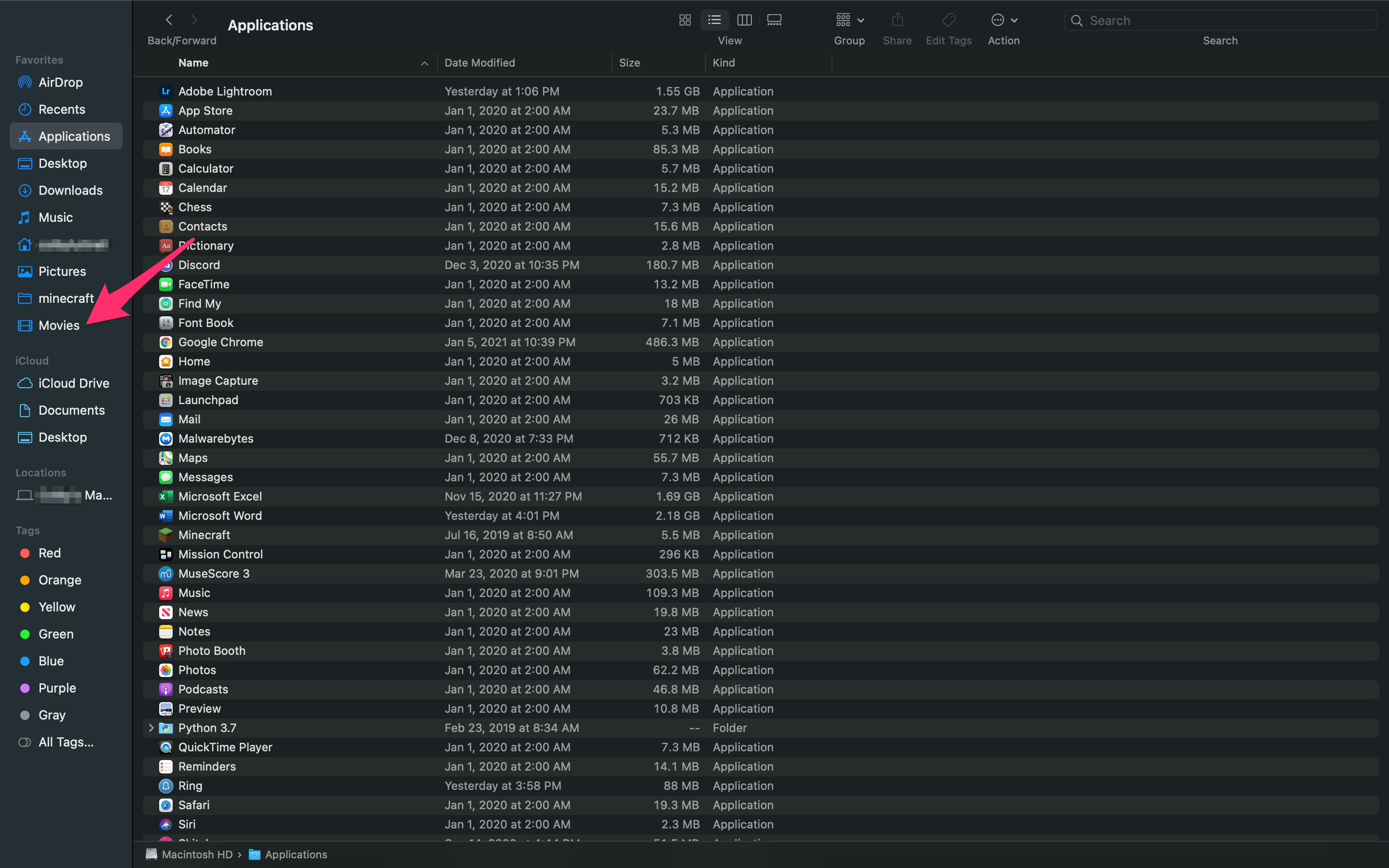Open the minecraft sidebar folder

pos(66,298)
